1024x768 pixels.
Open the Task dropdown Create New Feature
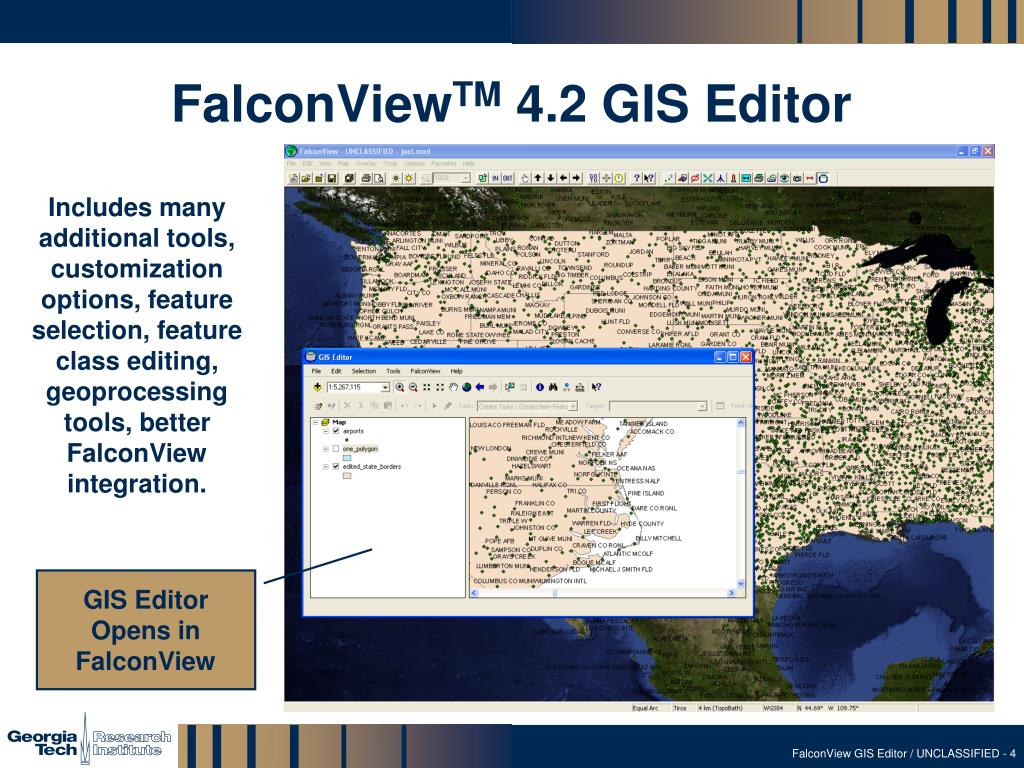pos(573,406)
